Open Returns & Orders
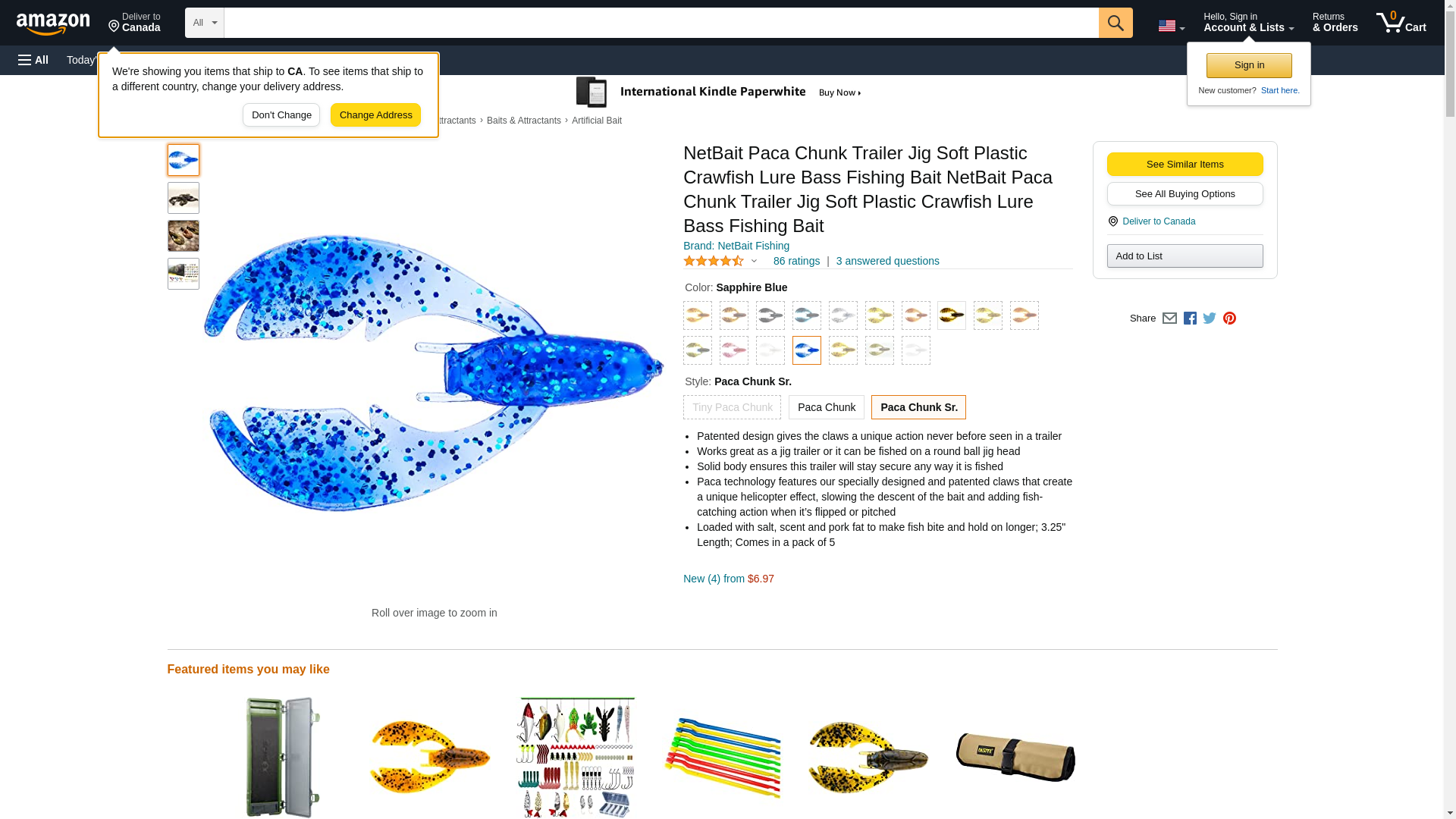Screen dimensions: 1456x819 tap(1335, 23)
